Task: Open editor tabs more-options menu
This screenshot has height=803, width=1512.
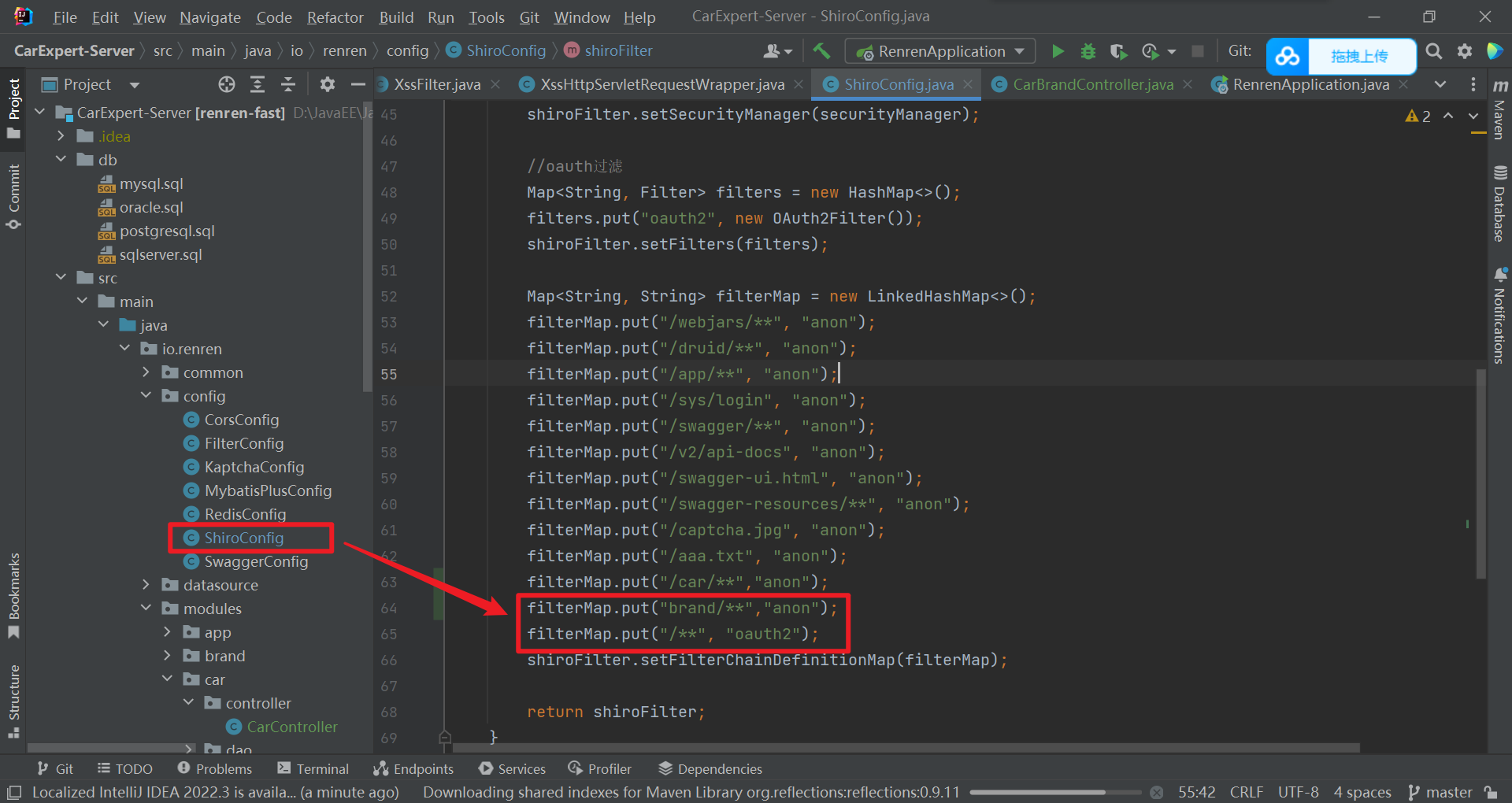Action: tap(1473, 84)
